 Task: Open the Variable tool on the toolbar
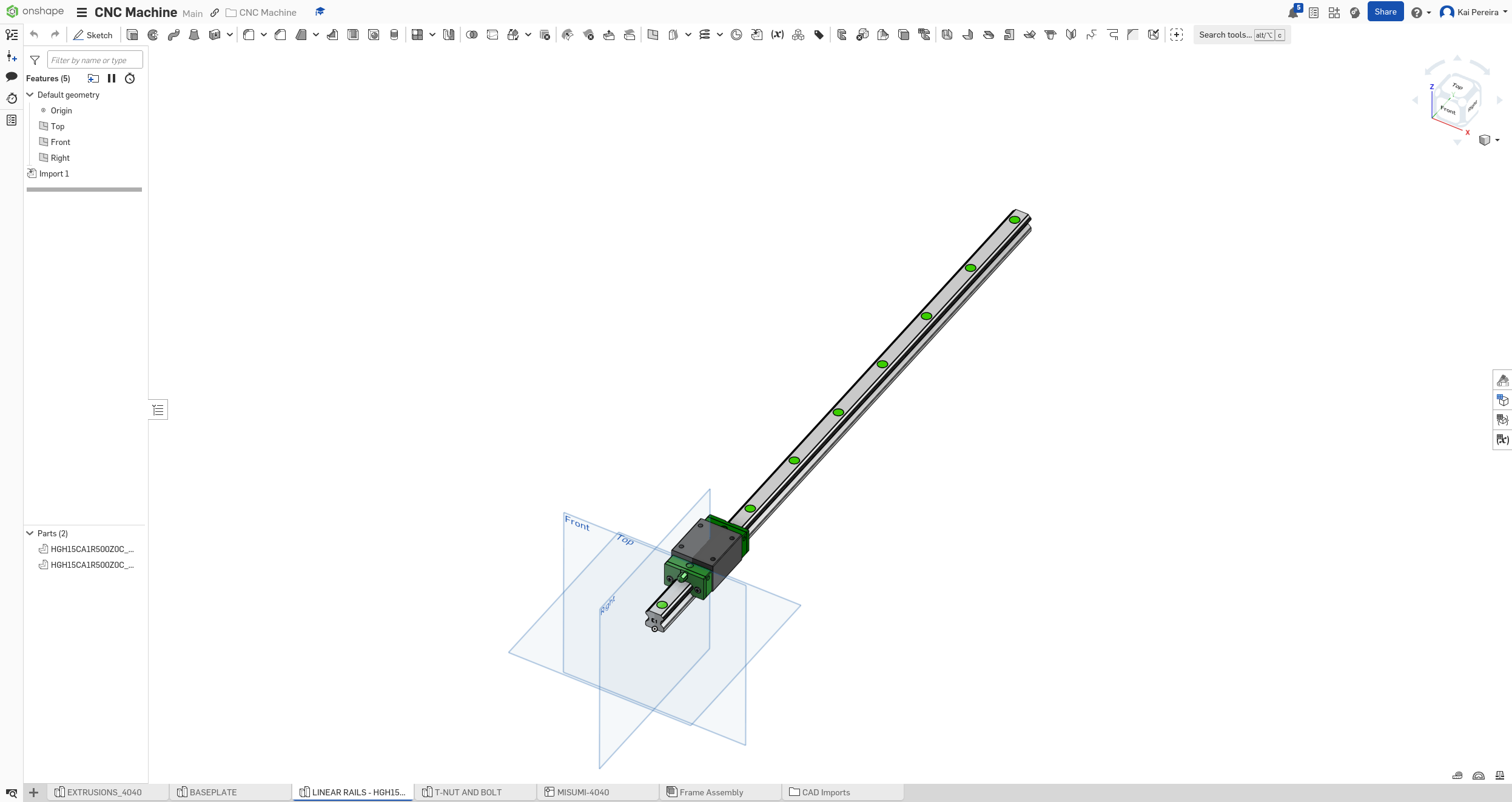(x=777, y=35)
